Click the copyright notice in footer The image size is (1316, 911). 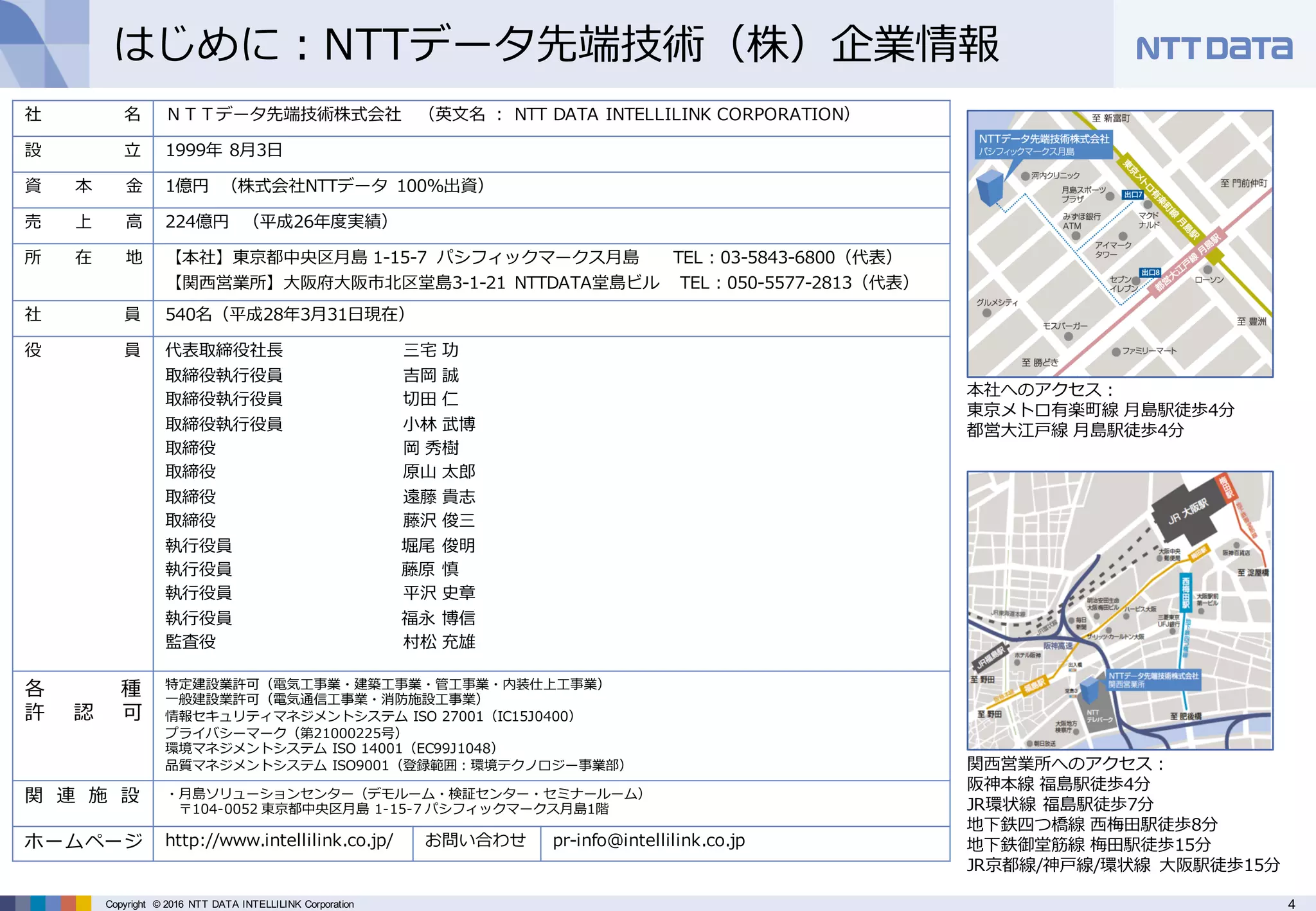pos(229,904)
